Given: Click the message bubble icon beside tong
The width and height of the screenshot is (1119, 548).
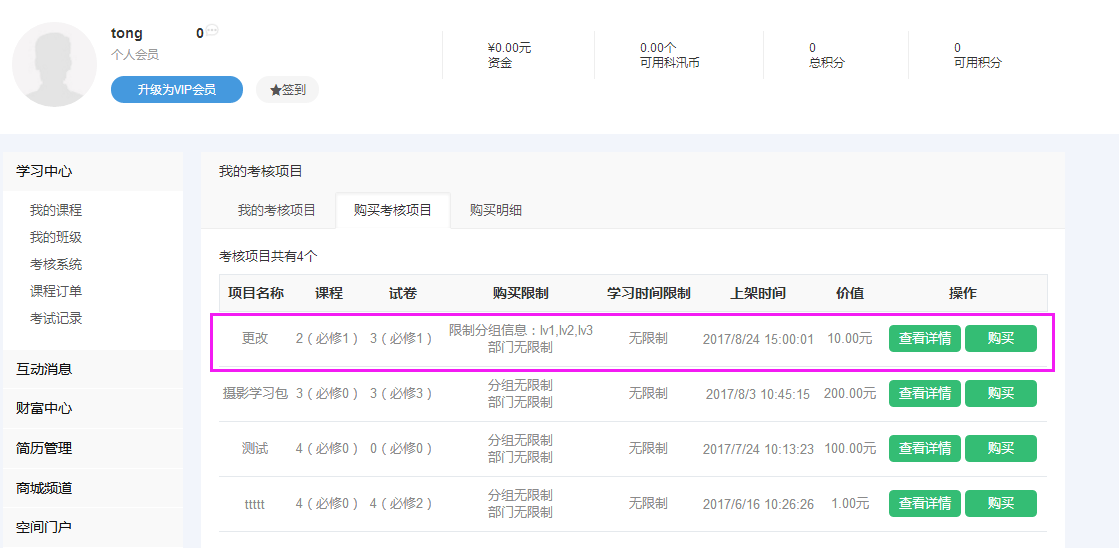Looking at the screenshot, I should click(x=212, y=31).
